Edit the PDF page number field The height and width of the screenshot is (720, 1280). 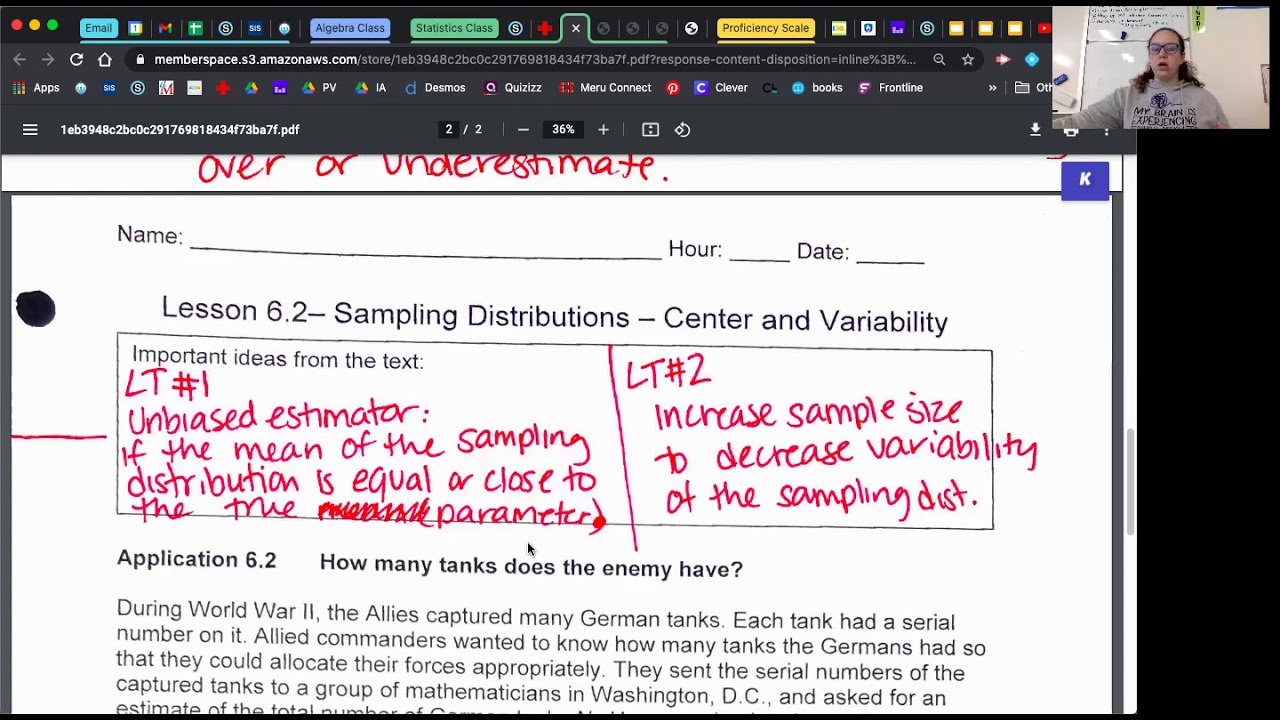[x=449, y=129]
